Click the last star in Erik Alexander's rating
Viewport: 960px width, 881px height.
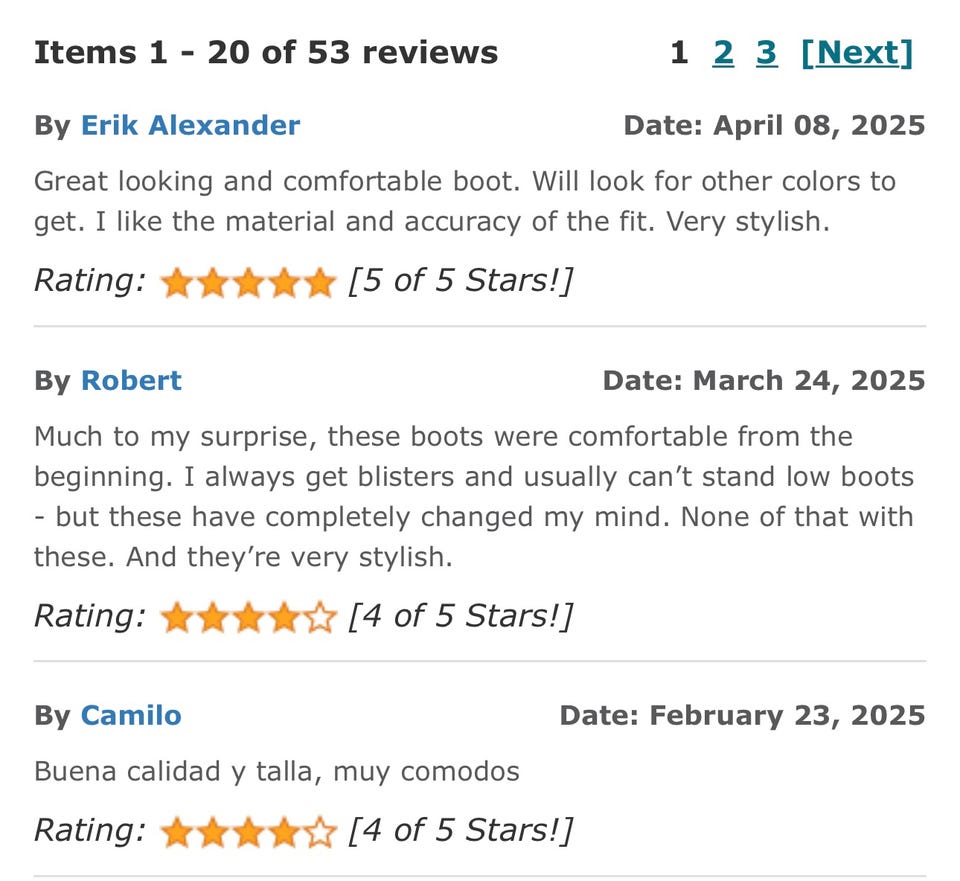point(319,284)
